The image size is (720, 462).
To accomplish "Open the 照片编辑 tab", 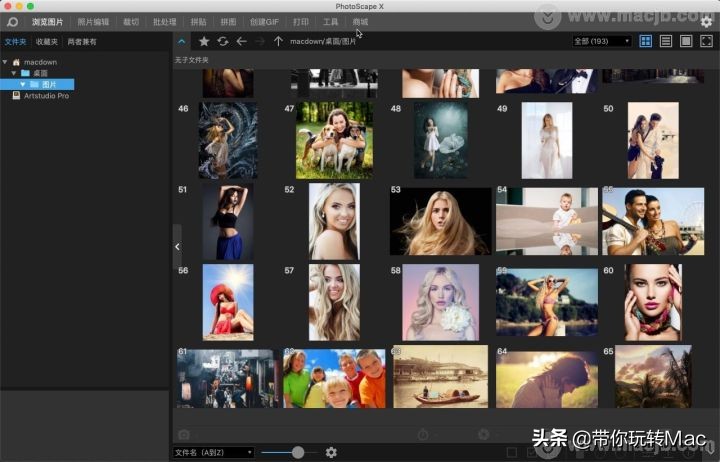I will (x=93, y=22).
